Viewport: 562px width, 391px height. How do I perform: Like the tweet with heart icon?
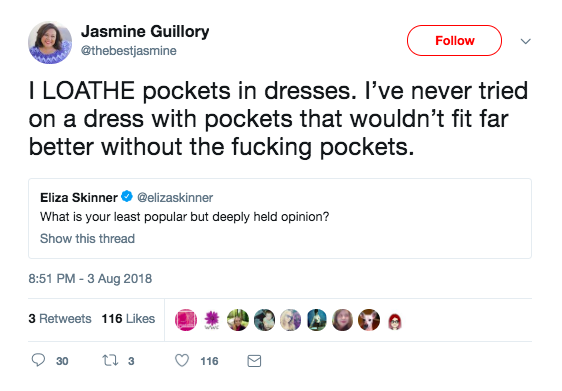pyautogui.click(x=182, y=361)
